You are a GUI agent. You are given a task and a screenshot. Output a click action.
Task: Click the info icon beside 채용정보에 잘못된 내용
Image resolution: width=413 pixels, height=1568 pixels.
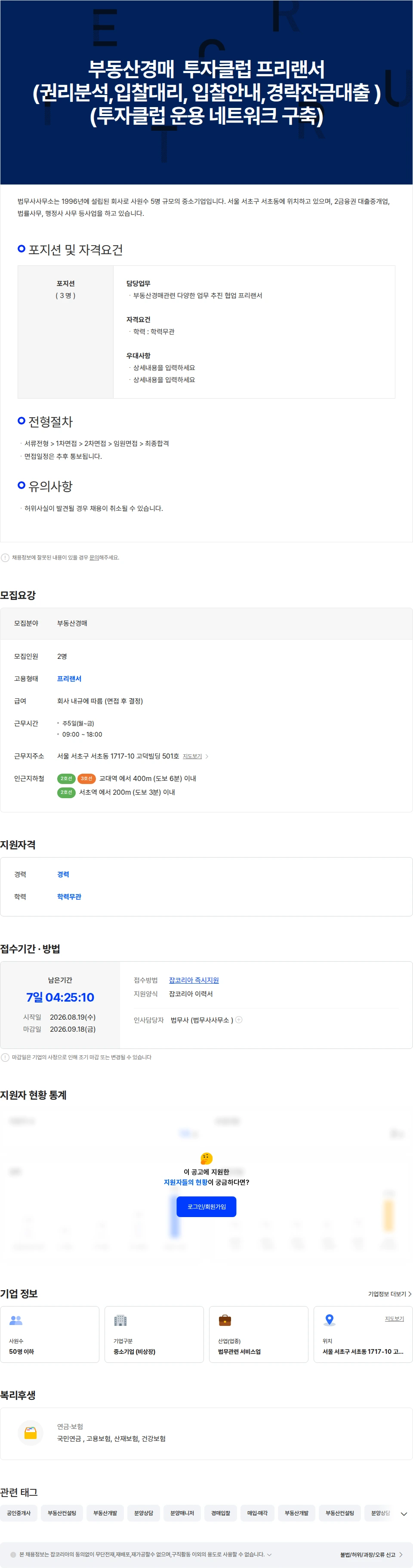[x=6, y=557]
